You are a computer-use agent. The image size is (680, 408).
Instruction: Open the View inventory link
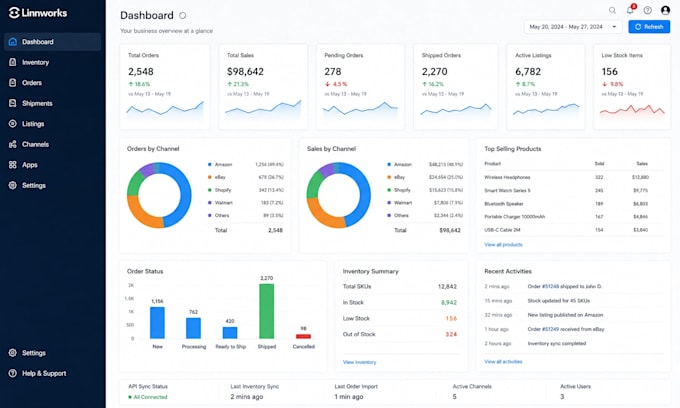(x=360, y=362)
